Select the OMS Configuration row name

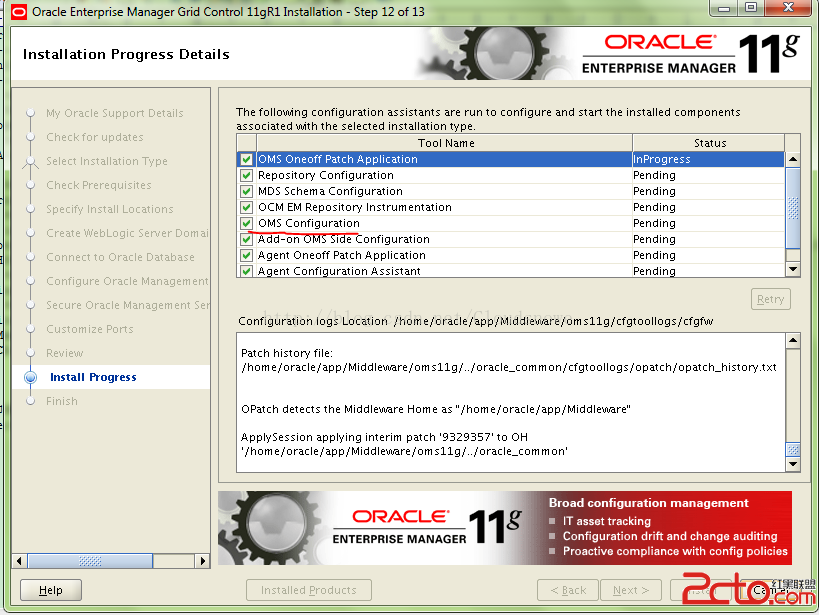tap(309, 224)
